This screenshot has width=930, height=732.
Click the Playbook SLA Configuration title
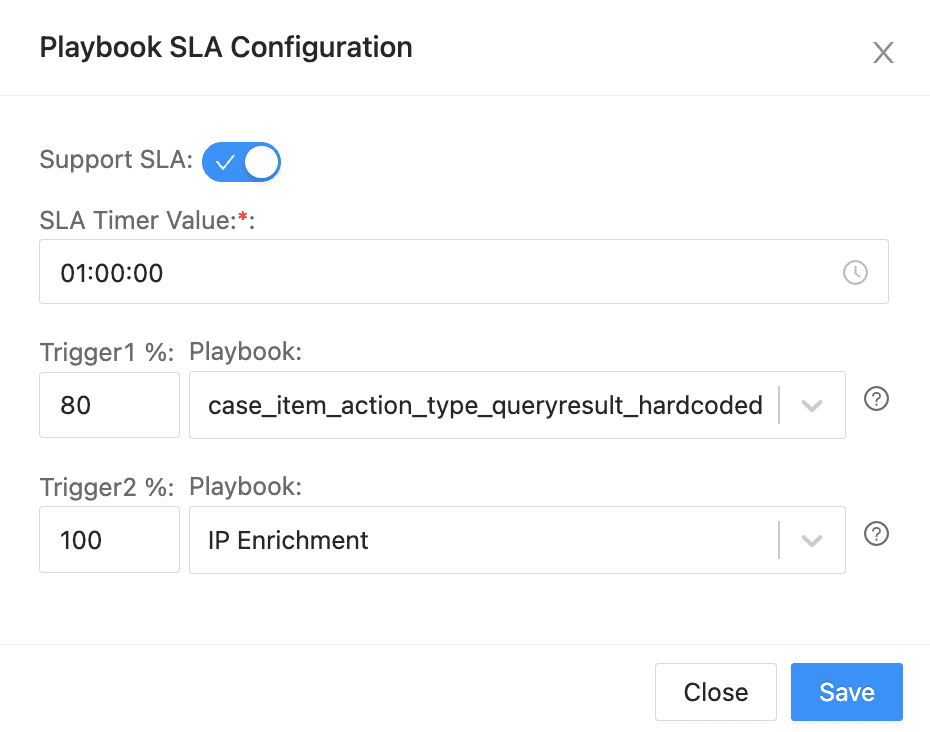pos(225,47)
